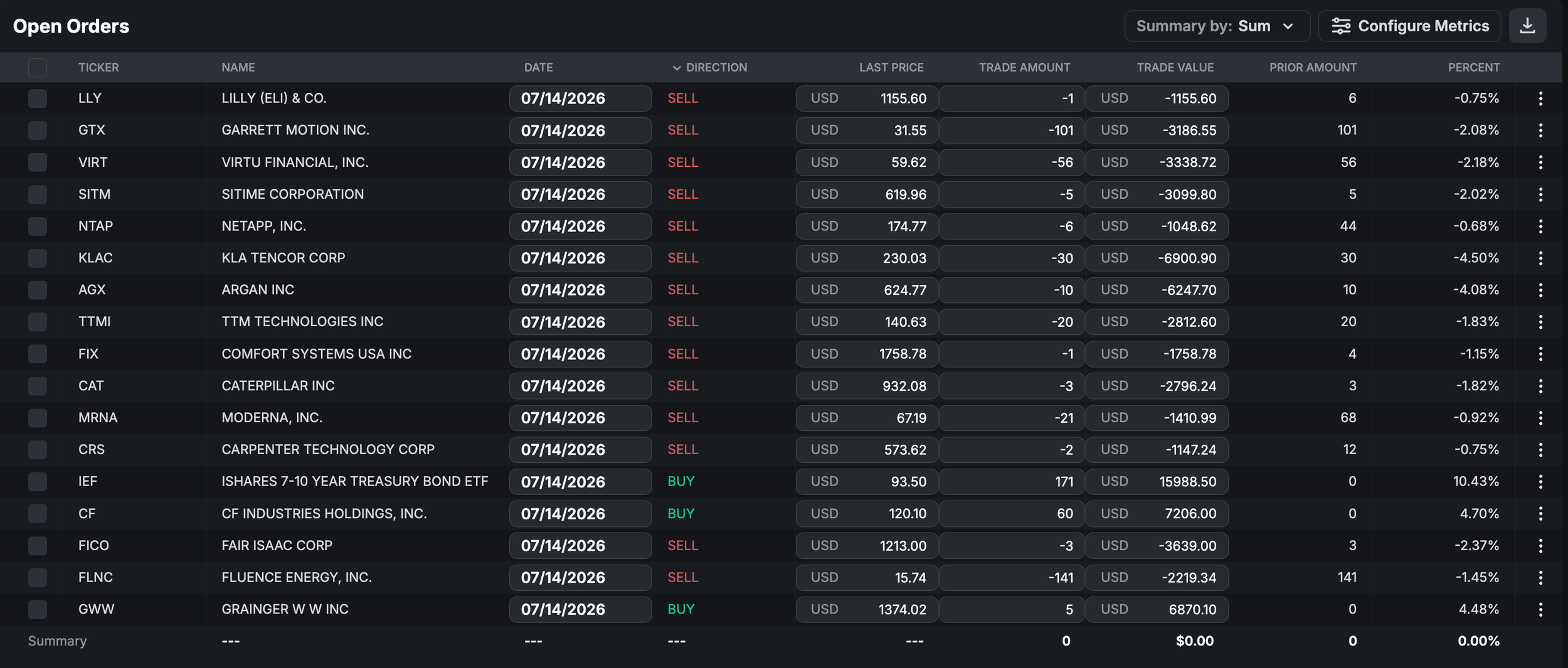Edit the date field for GWW order
1568x668 pixels.
click(580, 609)
